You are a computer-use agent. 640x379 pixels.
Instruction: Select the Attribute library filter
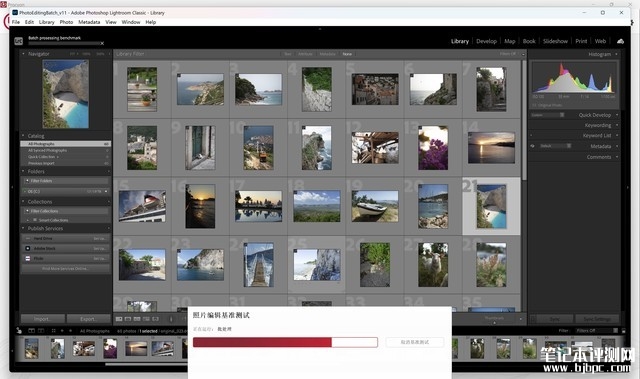tap(305, 54)
